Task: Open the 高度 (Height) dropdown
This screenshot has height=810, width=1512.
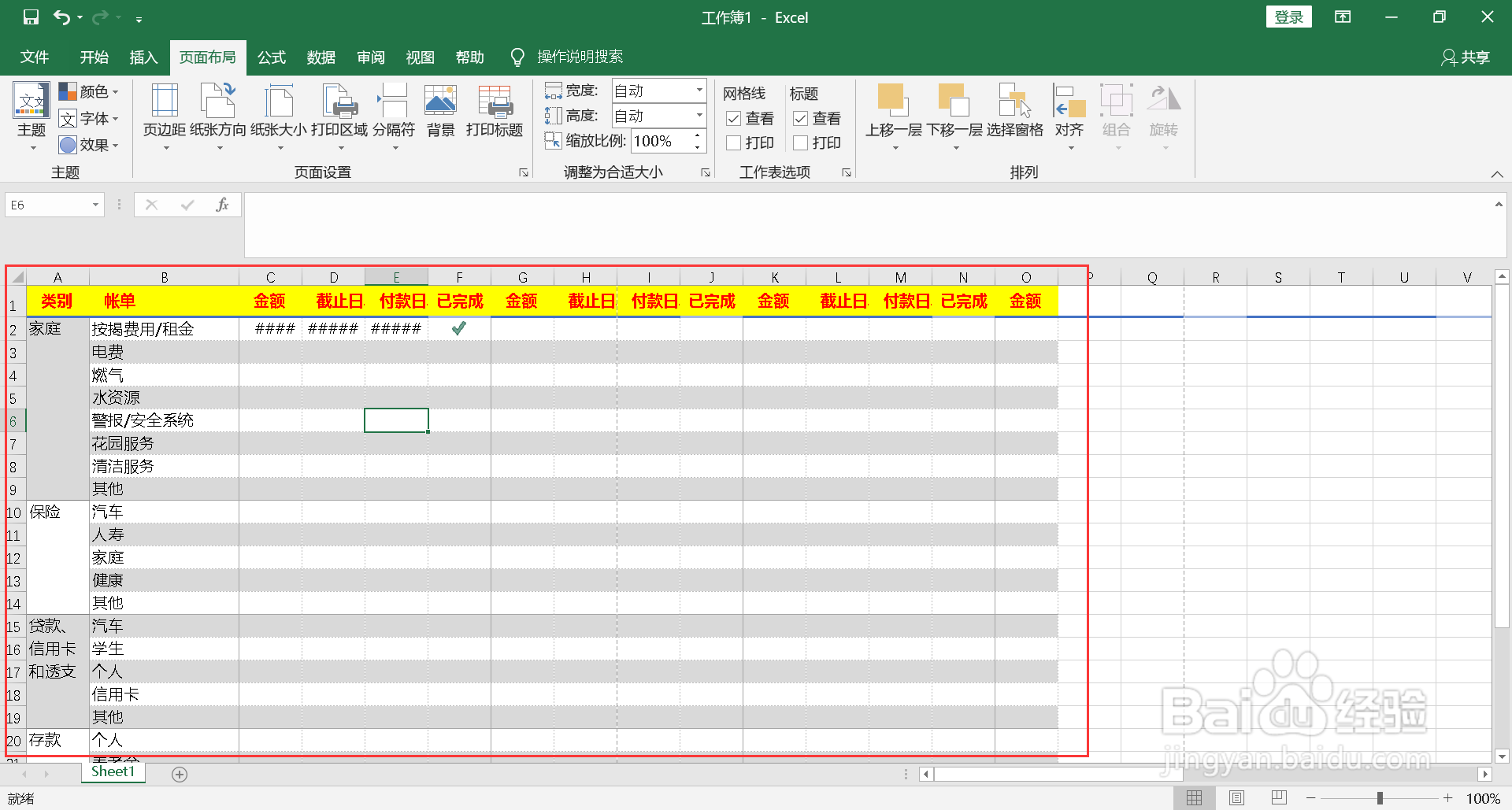Action: coord(698,116)
